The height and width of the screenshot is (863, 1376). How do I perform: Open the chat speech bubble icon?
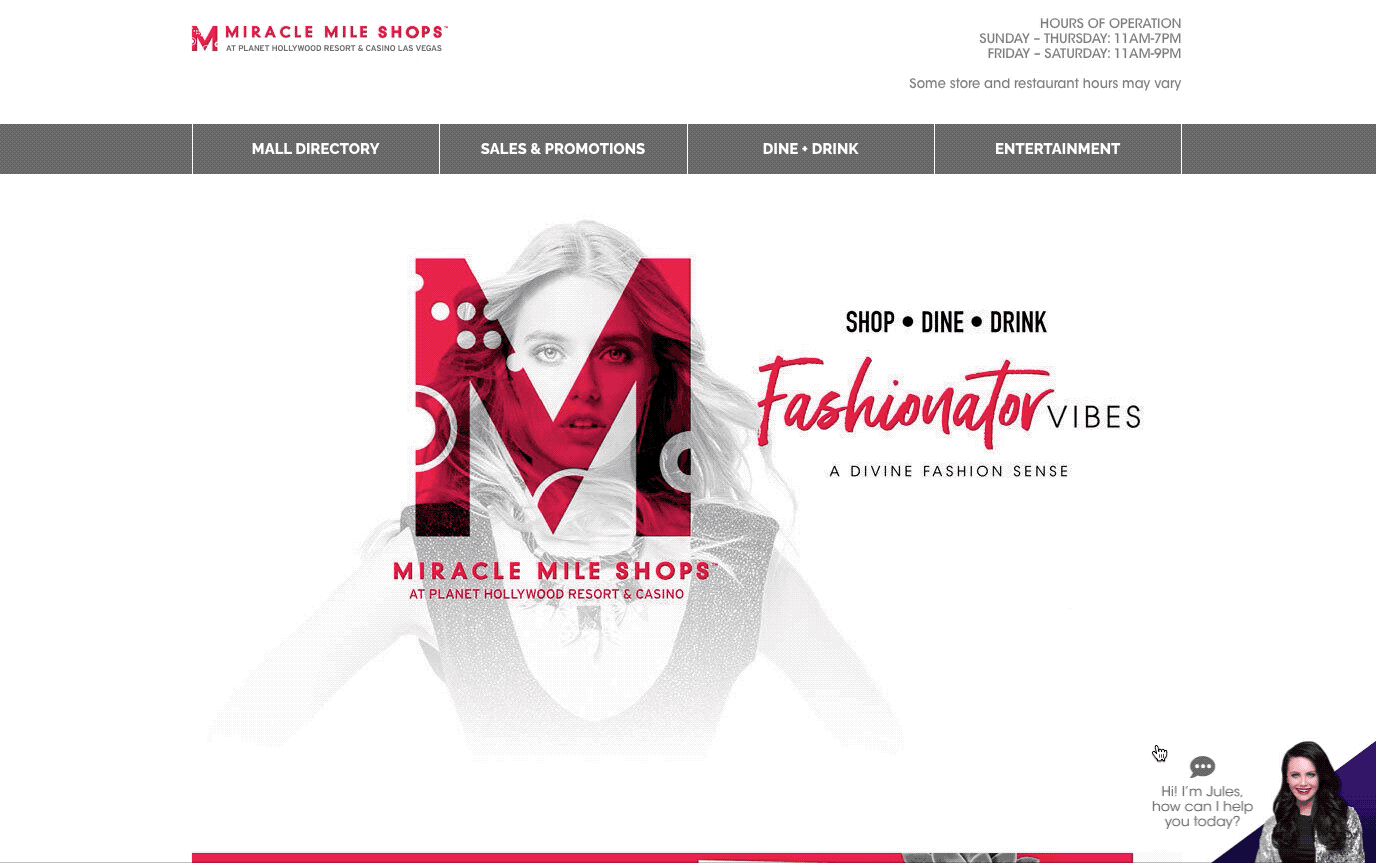(1202, 767)
